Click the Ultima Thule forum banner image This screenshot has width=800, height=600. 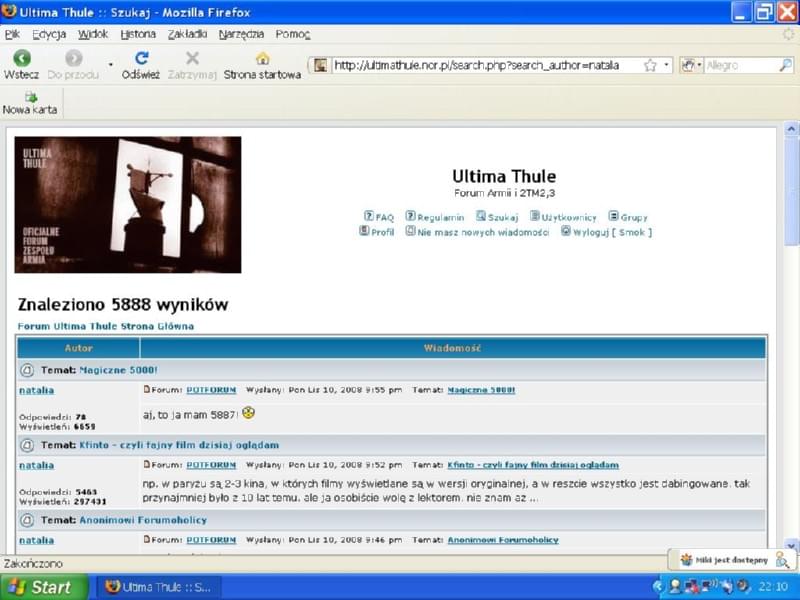(x=128, y=205)
